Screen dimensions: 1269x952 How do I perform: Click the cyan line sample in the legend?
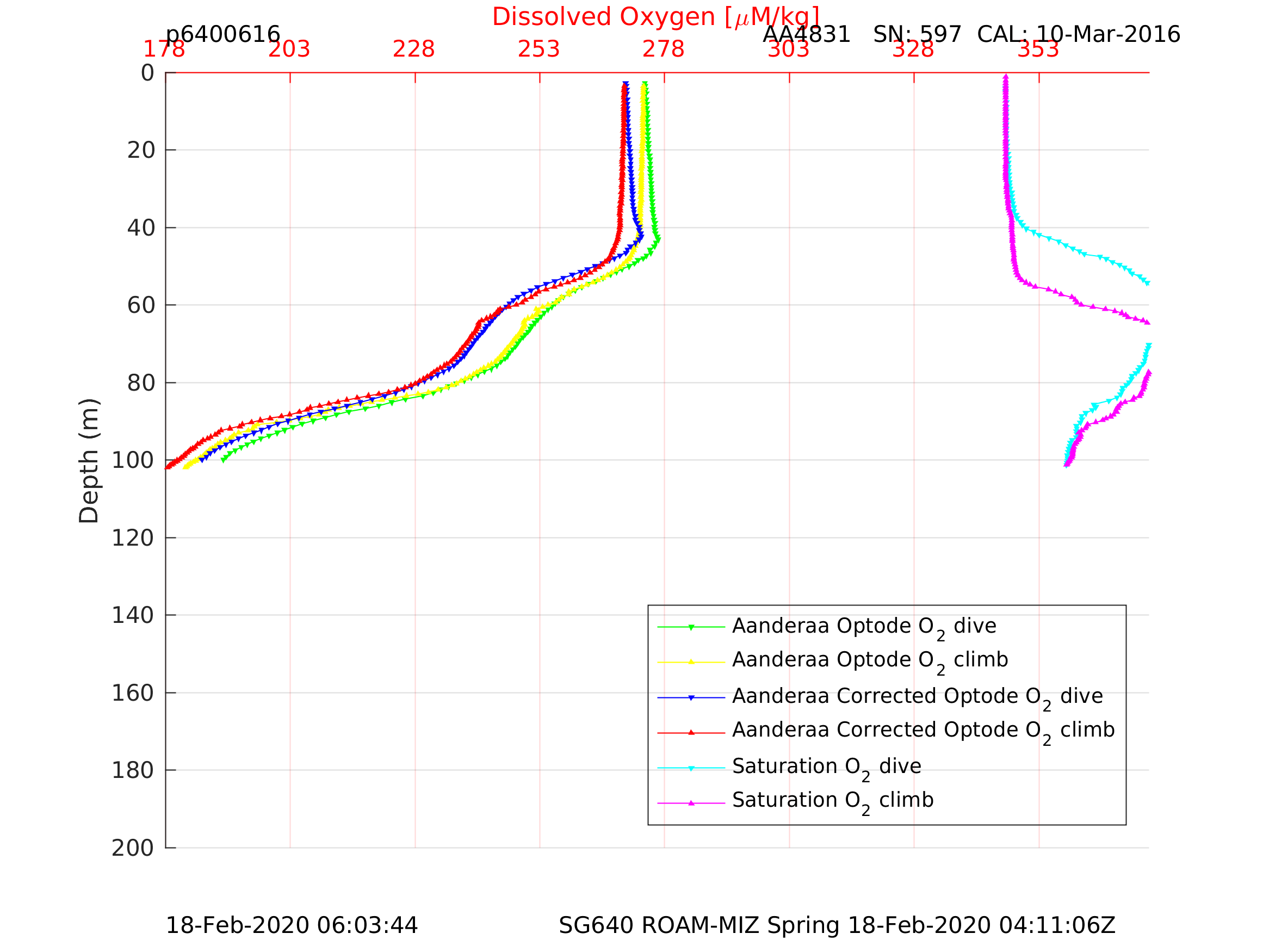click(x=691, y=768)
